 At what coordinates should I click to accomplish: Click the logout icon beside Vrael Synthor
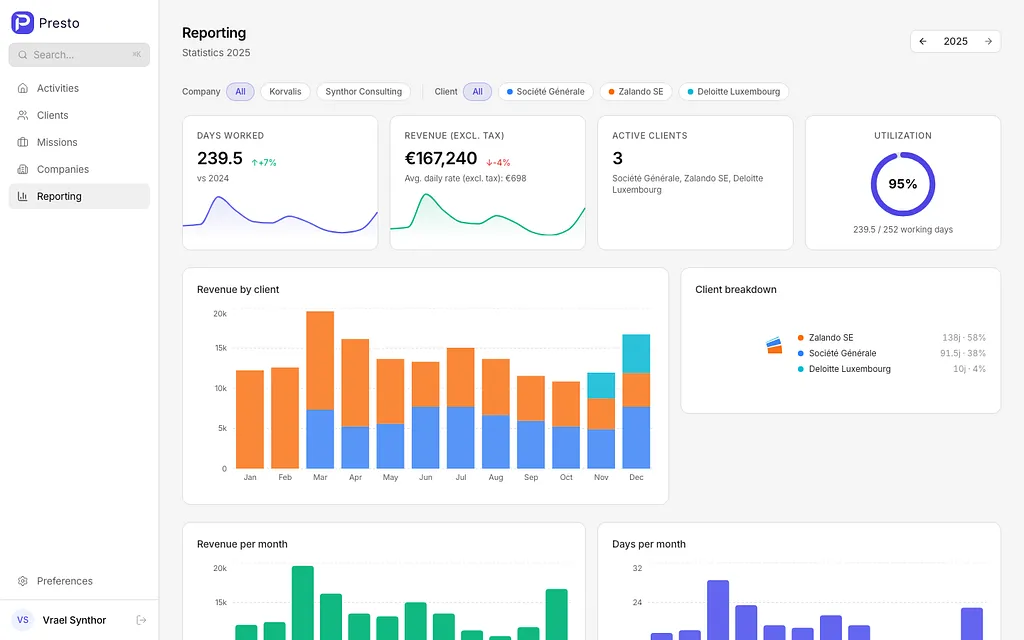pos(141,620)
